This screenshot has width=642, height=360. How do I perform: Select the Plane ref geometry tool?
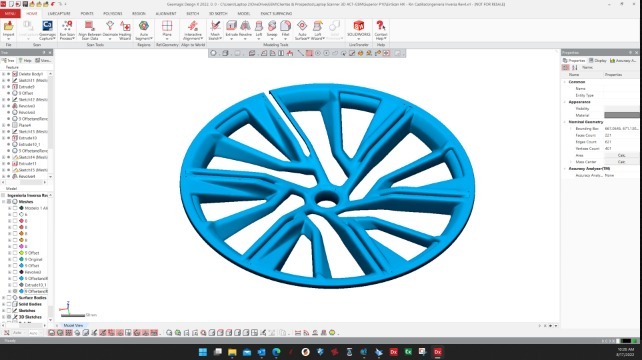(167, 30)
